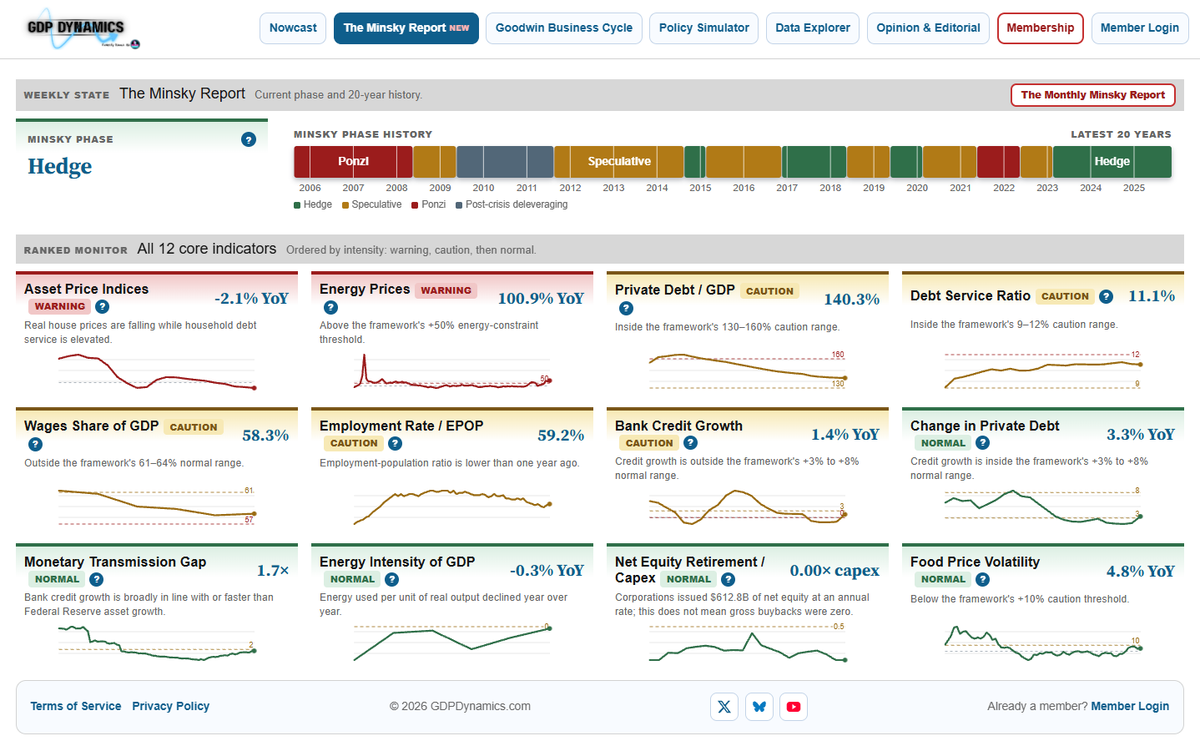The height and width of the screenshot is (746, 1200).
Task: Click the green Hedge segment 2024
Action: coord(1112,161)
